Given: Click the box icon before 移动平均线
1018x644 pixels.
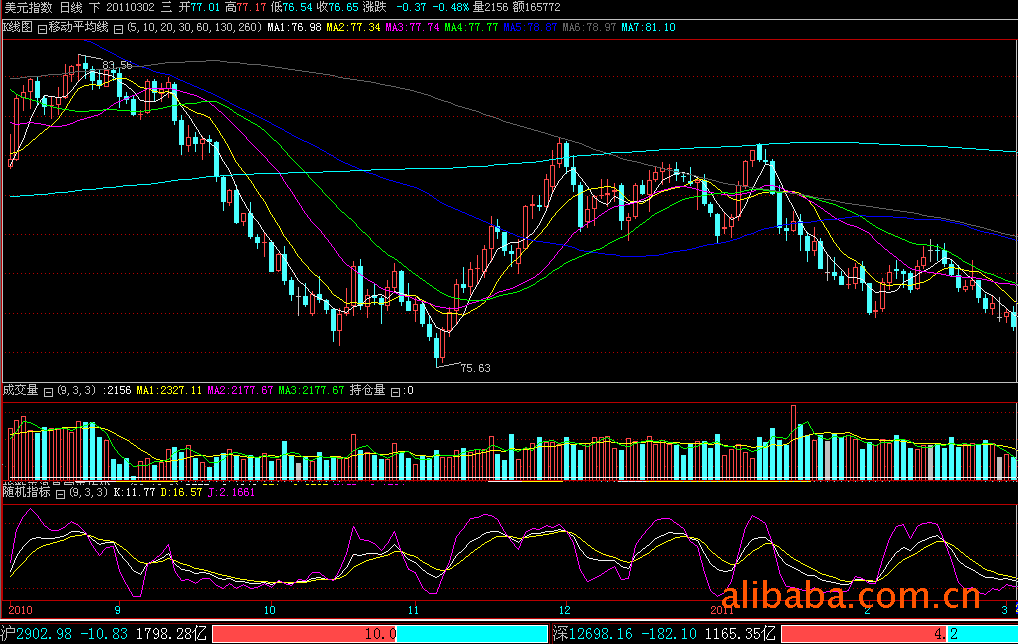Looking at the screenshot, I should 42,27.
